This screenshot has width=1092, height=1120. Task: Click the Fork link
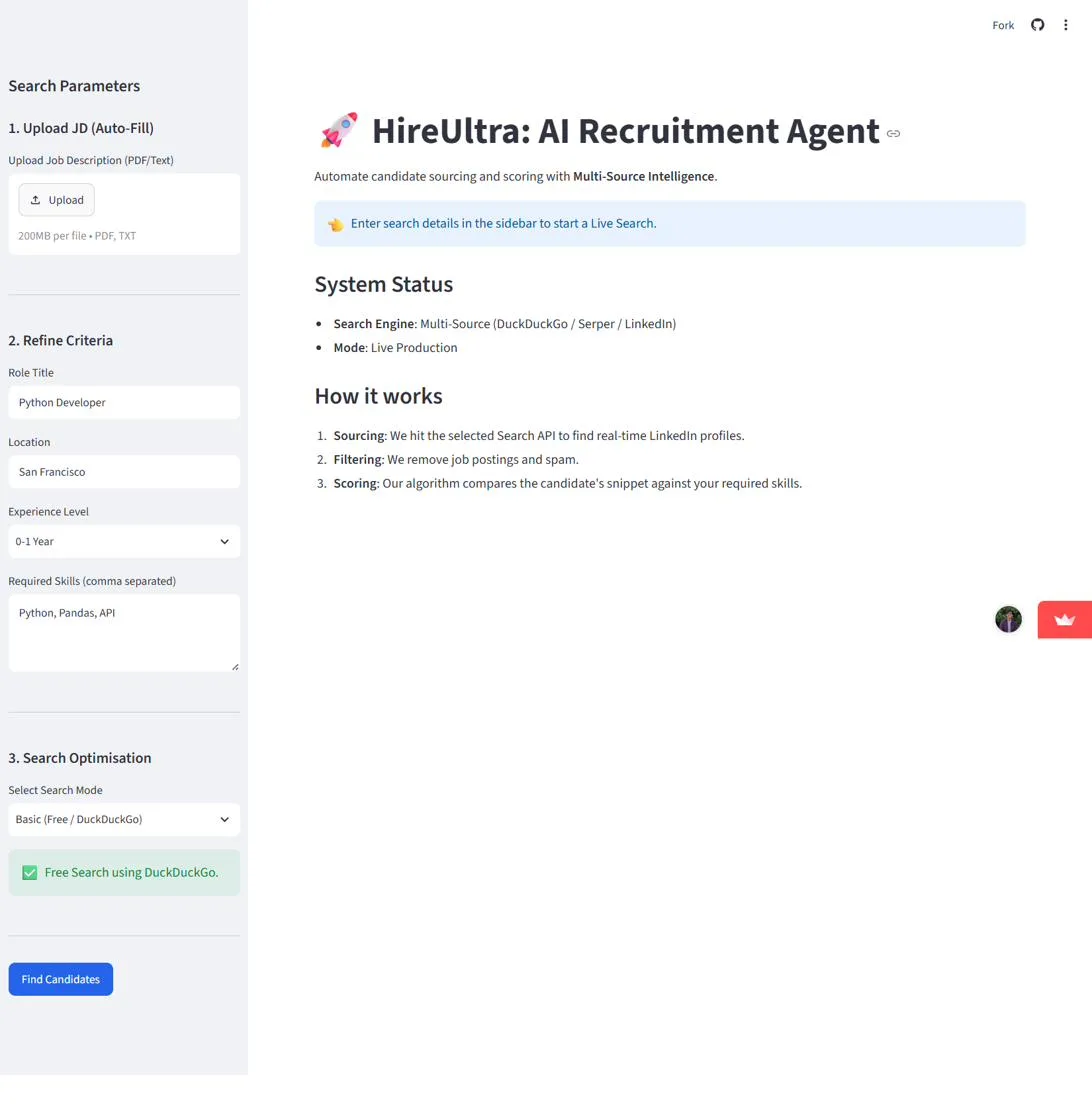(x=1003, y=25)
